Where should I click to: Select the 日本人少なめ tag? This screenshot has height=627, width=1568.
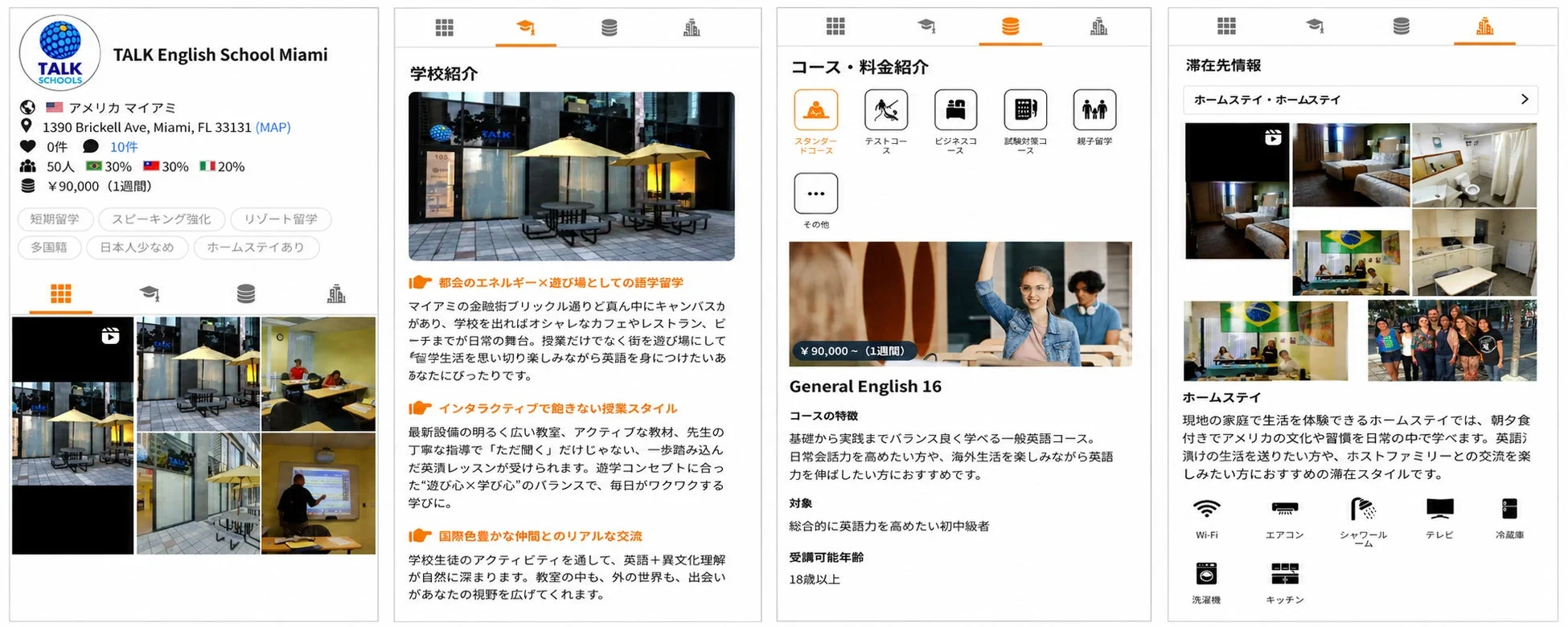137,247
